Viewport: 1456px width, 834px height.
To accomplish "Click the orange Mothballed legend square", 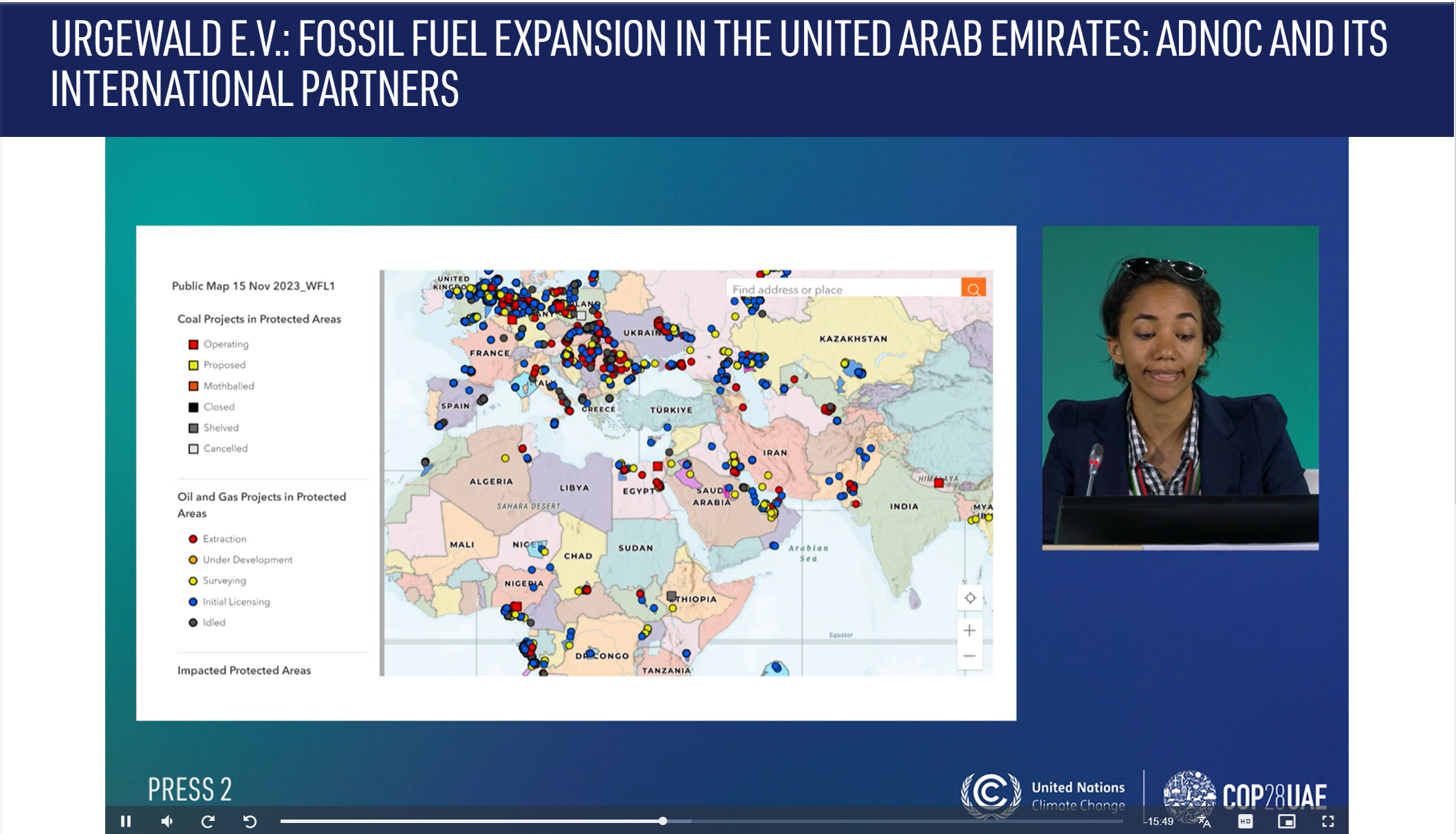I will (x=193, y=386).
